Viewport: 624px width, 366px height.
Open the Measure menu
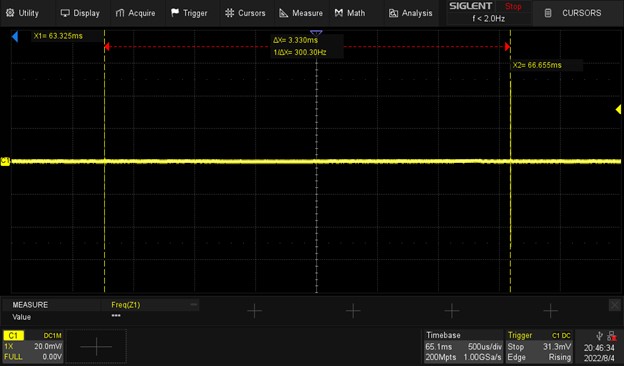pos(301,13)
